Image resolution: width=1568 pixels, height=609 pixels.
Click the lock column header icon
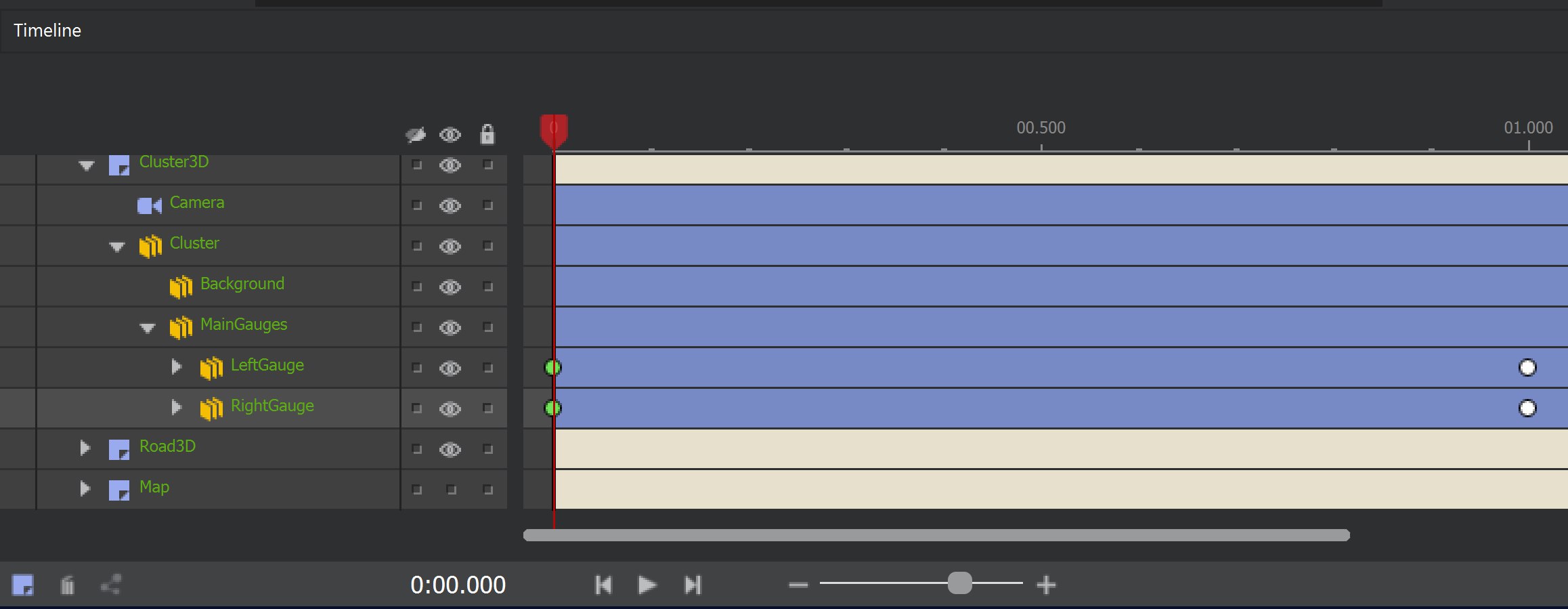(487, 134)
